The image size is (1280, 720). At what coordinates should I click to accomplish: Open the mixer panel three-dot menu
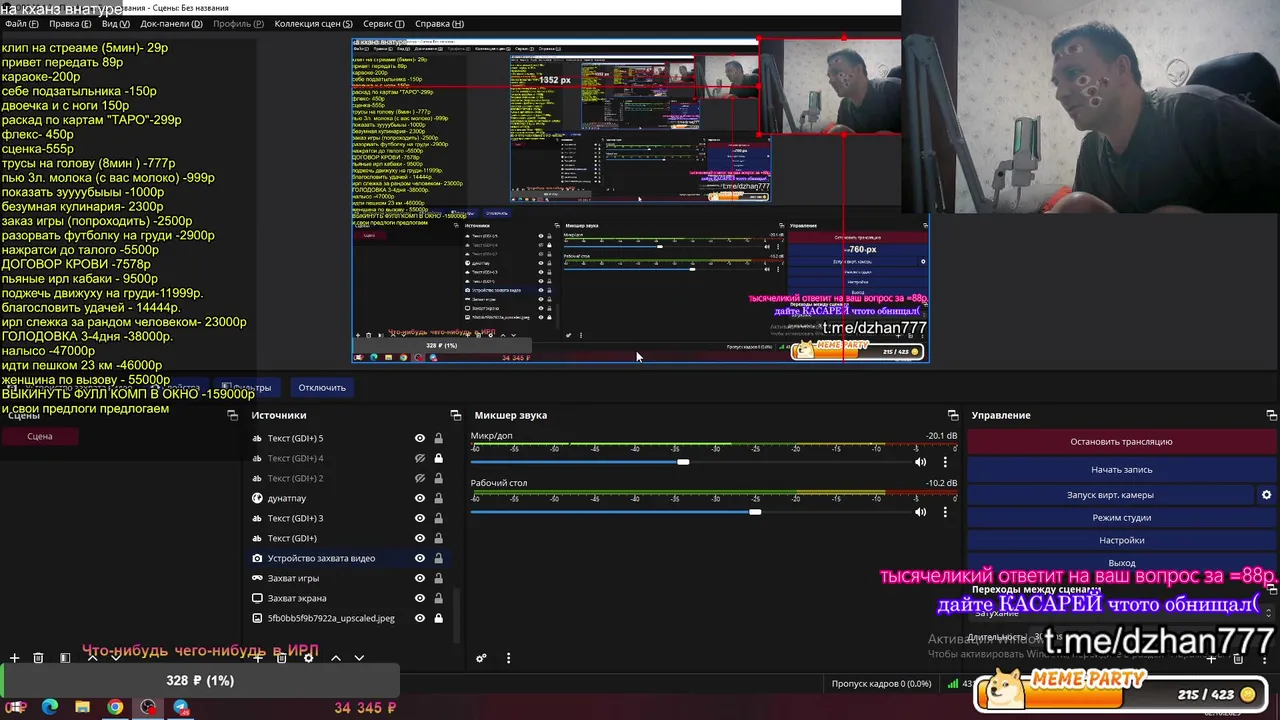[x=508, y=658]
